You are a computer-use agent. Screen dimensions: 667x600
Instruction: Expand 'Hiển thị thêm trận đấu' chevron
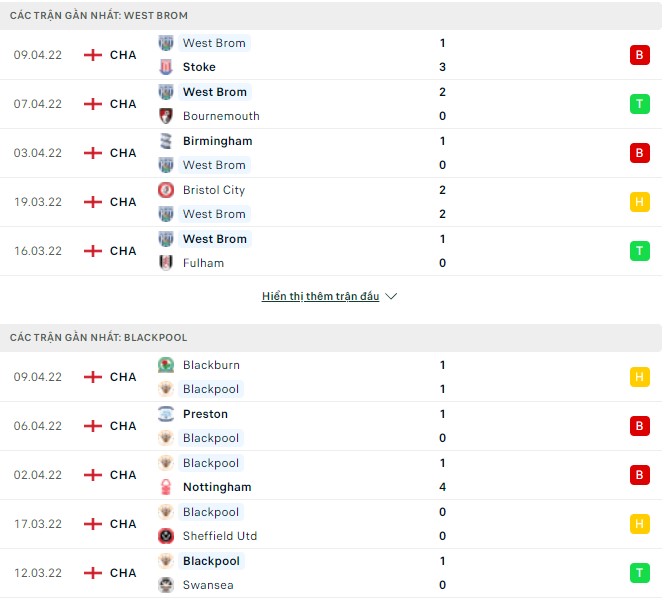pyautogui.click(x=391, y=297)
